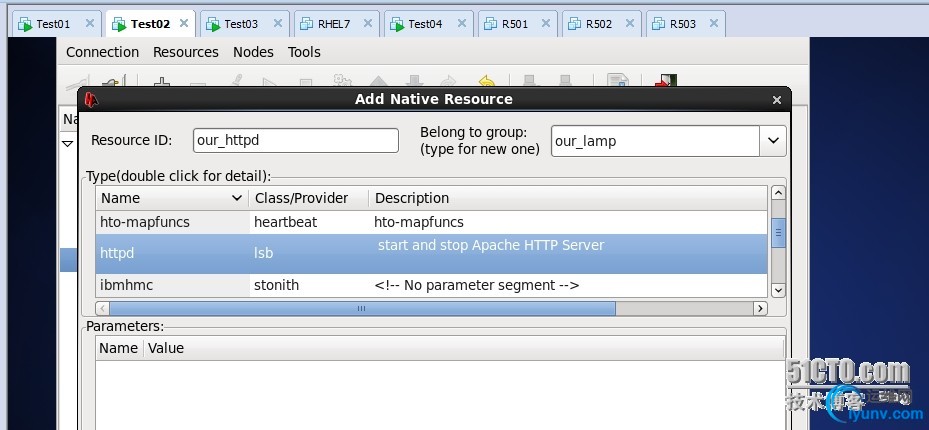929x430 pixels.
Task: Close the Test03 tab with its X
Action: 277,23
